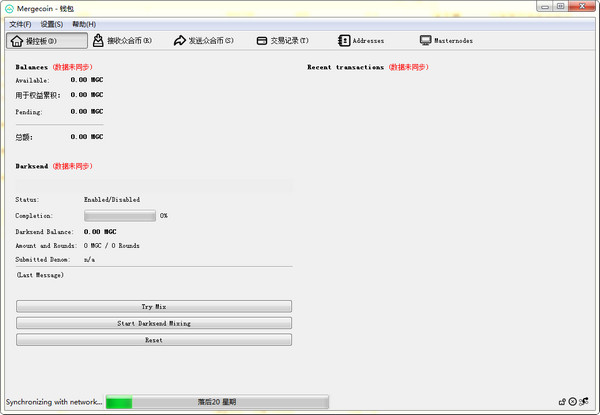Click the sync progress bar 落后20 星期
600x415 pixels.
coord(217,402)
